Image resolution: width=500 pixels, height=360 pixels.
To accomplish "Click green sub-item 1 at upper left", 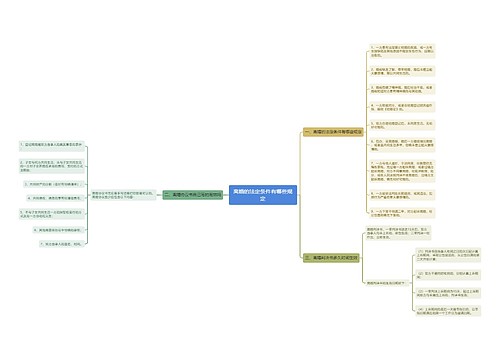I will tap(52, 145).
